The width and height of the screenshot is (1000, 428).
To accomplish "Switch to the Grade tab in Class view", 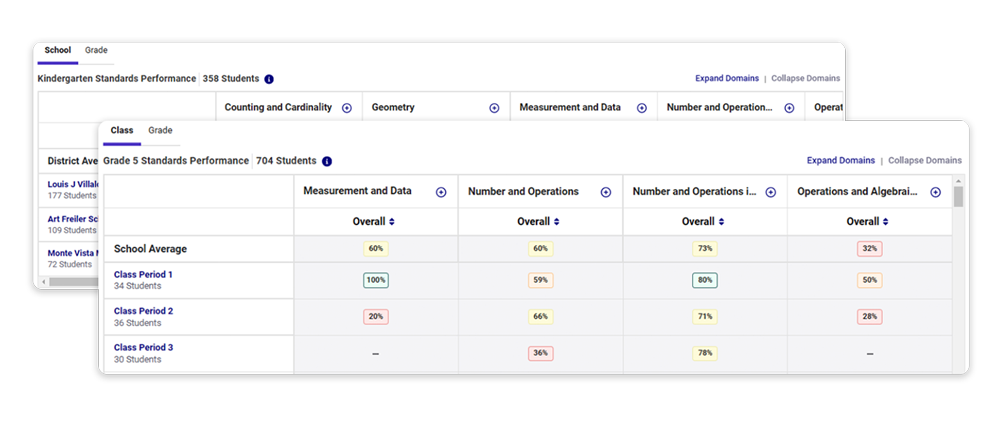I will [x=160, y=130].
